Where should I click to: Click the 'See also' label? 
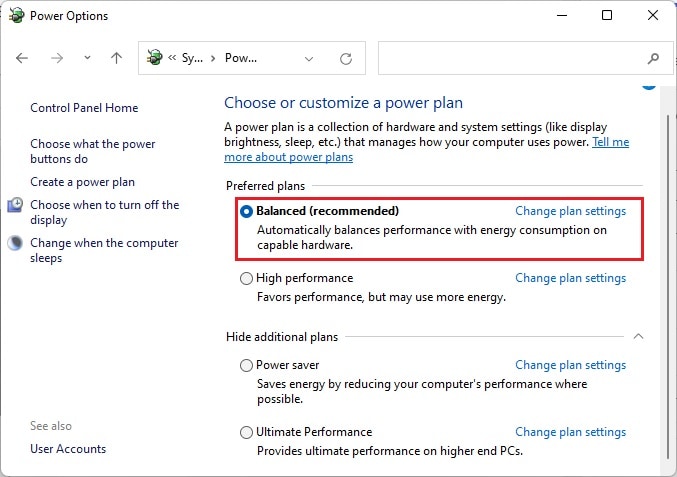click(51, 426)
